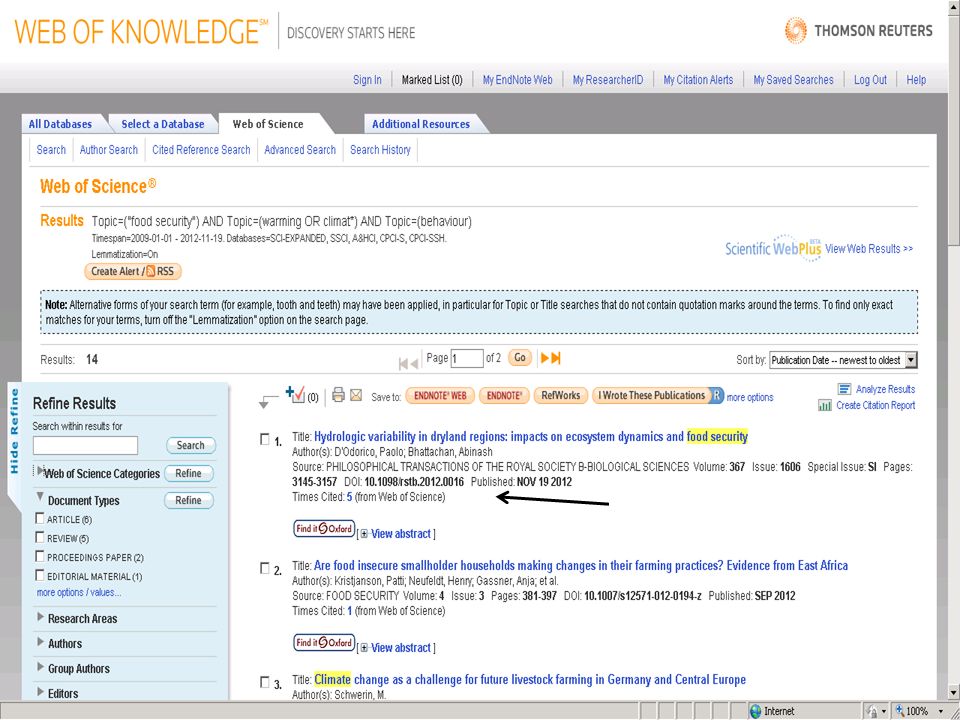The width and height of the screenshot is (960, 720).
Task: Click the Search within results field
Action: tap(85, 446)
